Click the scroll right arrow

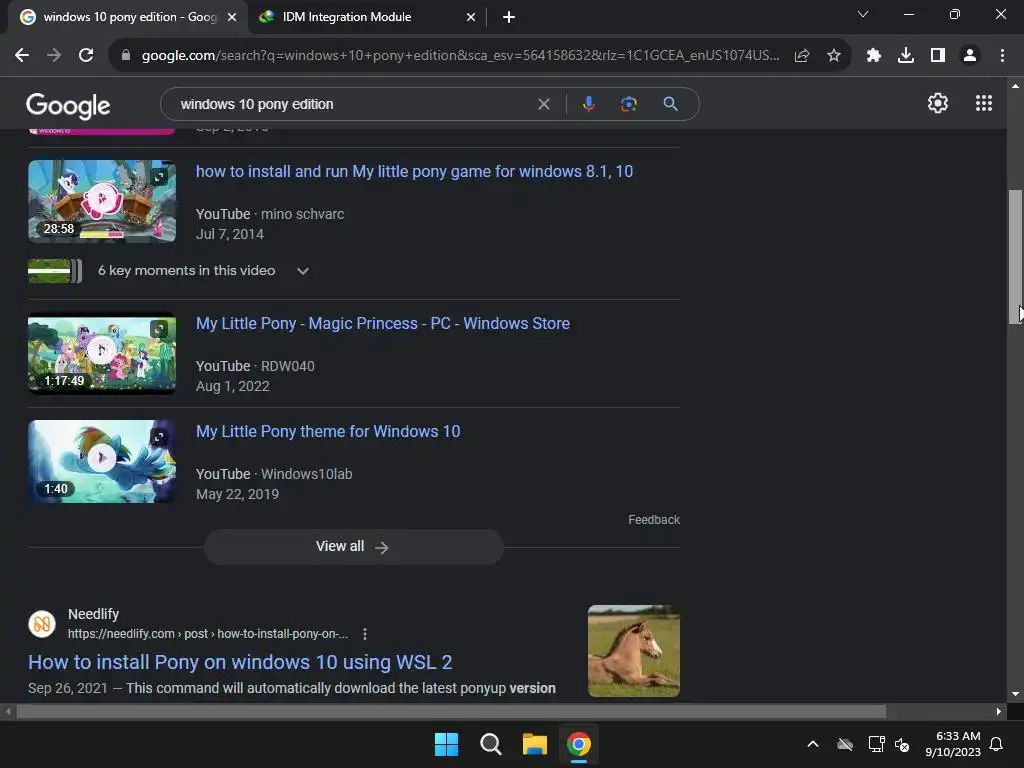pos(999,711)
